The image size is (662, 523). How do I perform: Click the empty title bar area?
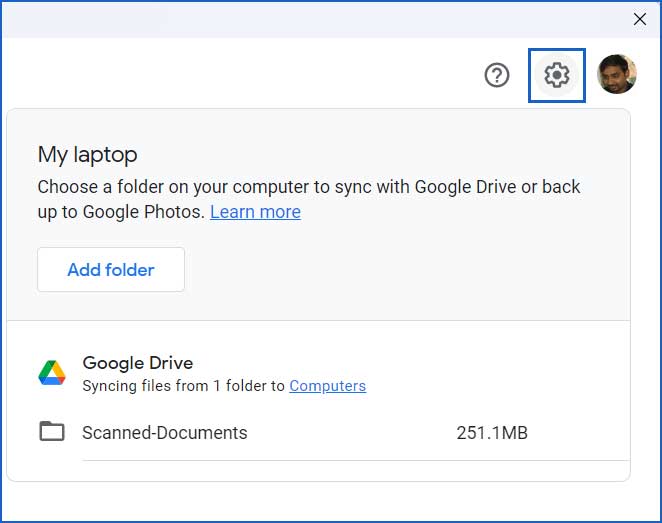click(312, 19)
